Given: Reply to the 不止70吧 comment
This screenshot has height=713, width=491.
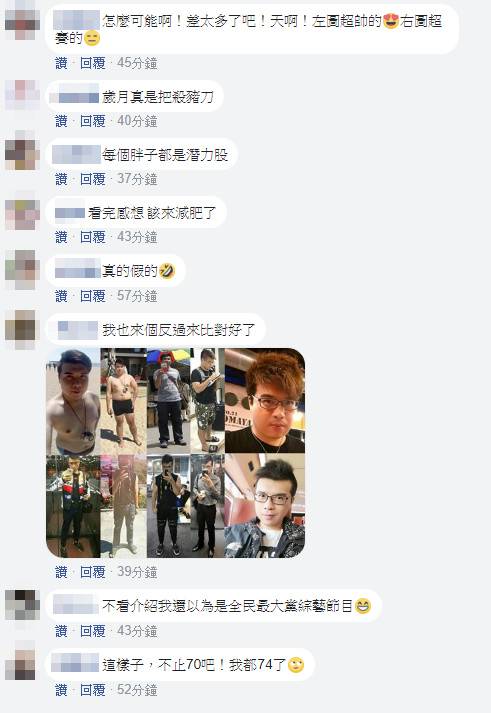Looking at the screenshot, I should click(93, 690).
